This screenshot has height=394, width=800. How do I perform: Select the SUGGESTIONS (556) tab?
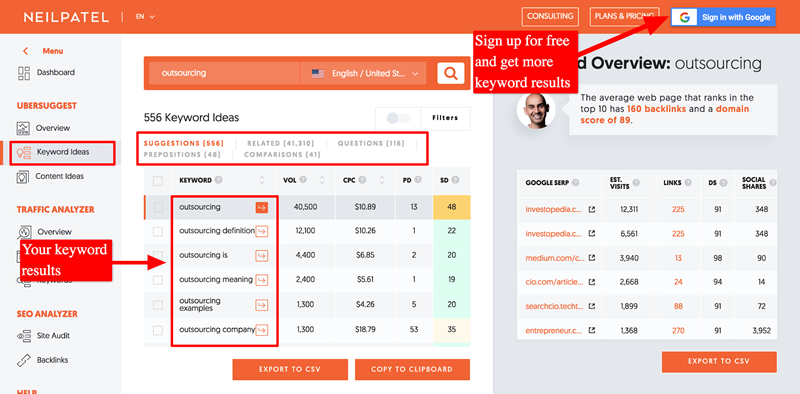pos(184,143)
